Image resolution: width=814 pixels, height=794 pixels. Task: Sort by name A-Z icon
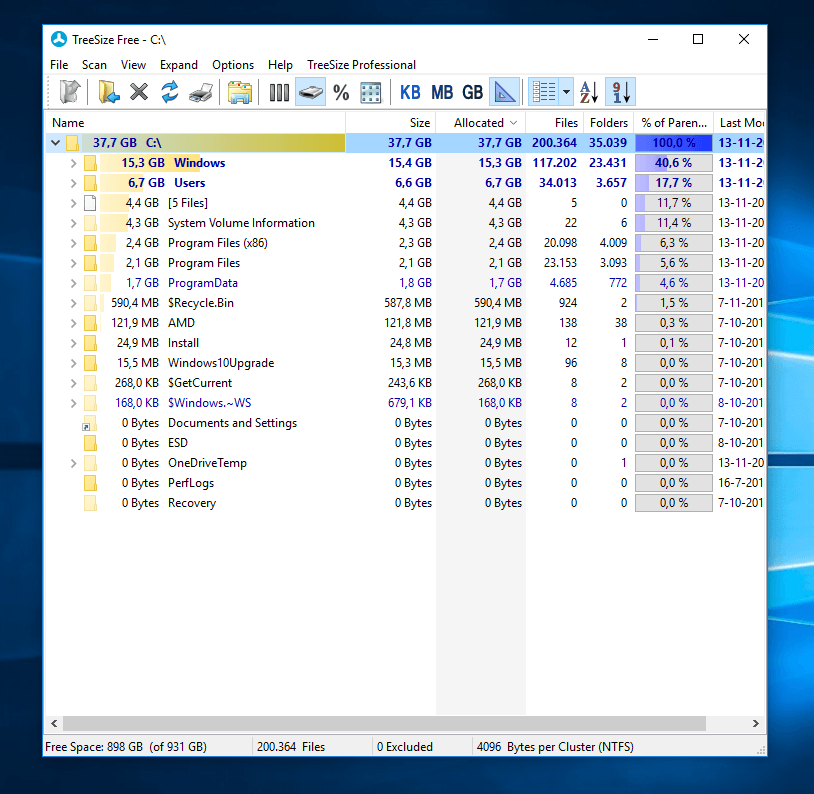(589, 92)
